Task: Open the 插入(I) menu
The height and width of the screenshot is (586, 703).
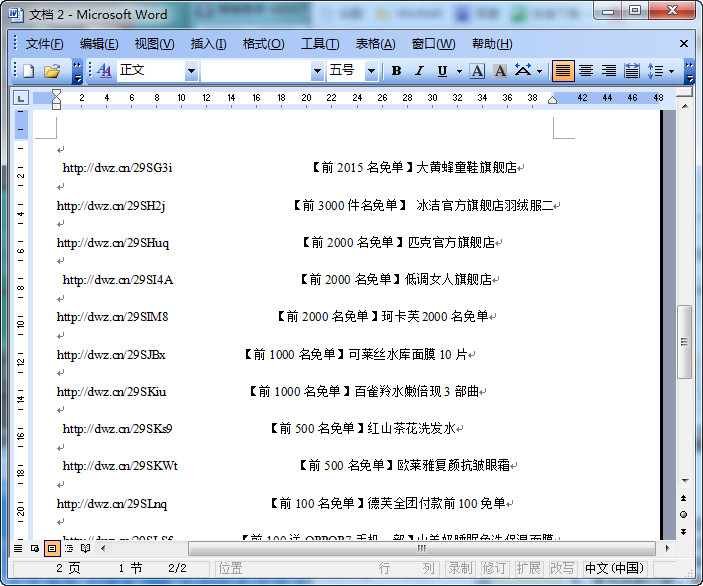Action: [208, 44]
